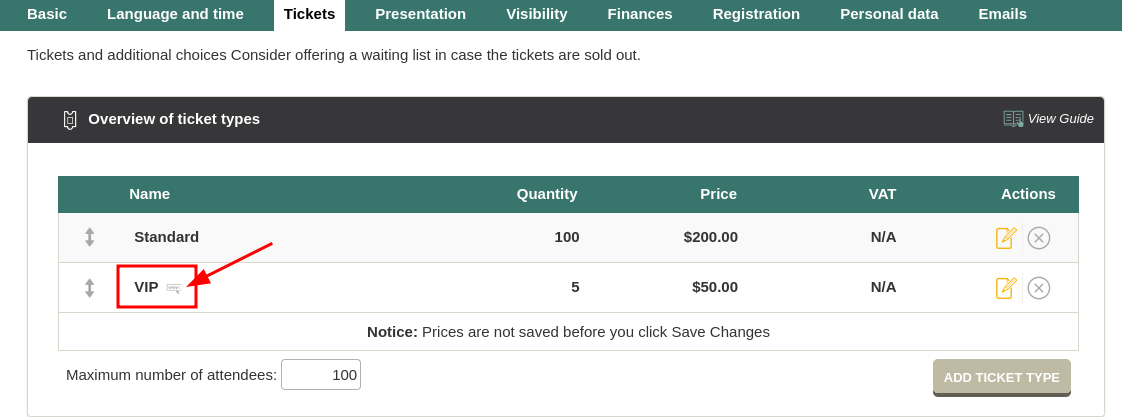Click the Maximum number of attendees field
1122x417 pixels.
pos(321,375)
